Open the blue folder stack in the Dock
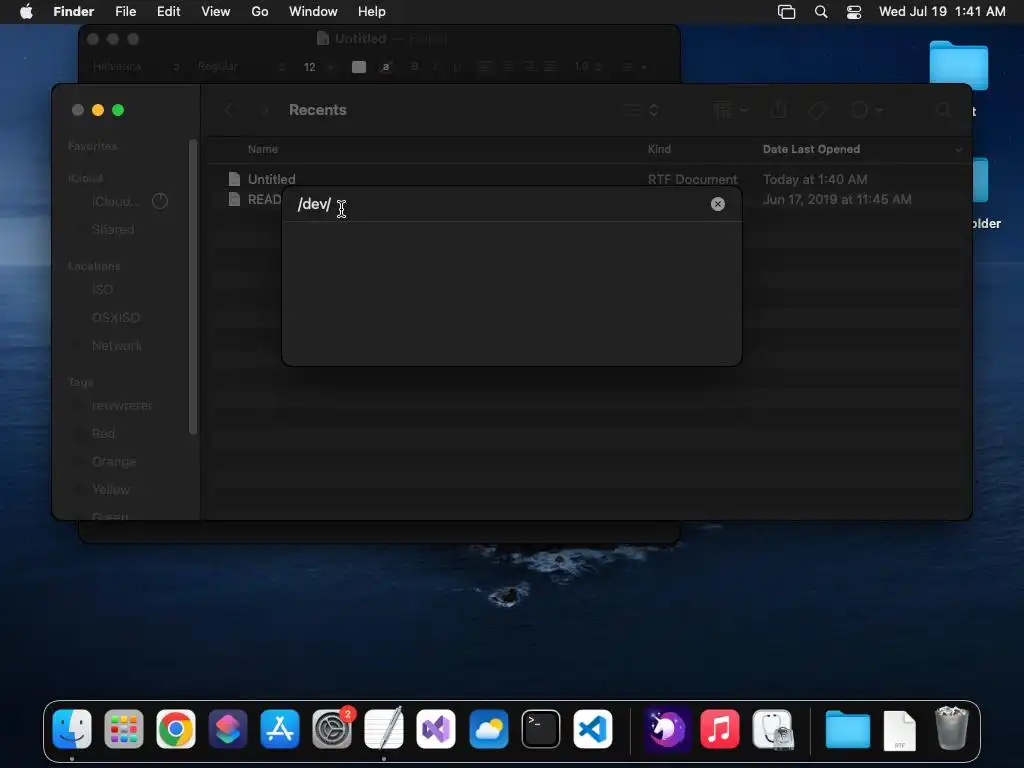 tap(847, 728)
